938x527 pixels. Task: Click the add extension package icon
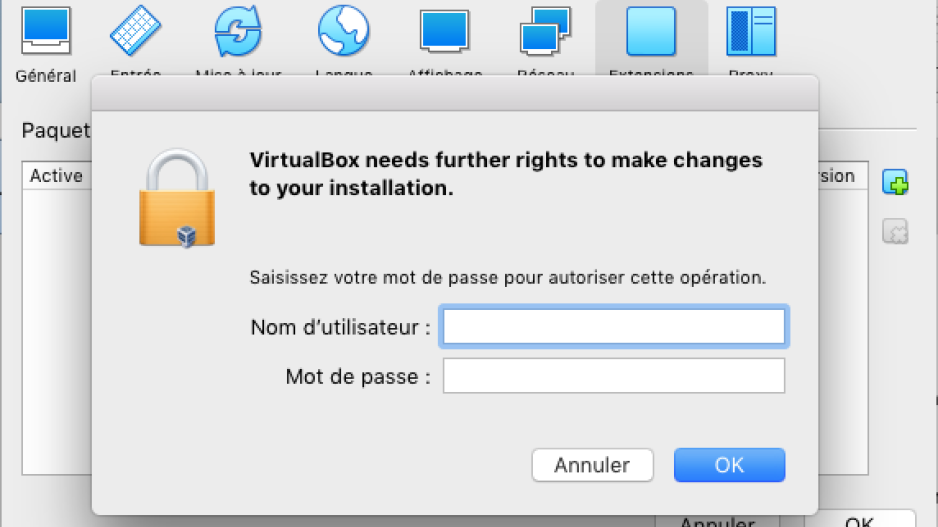[896, 182]
